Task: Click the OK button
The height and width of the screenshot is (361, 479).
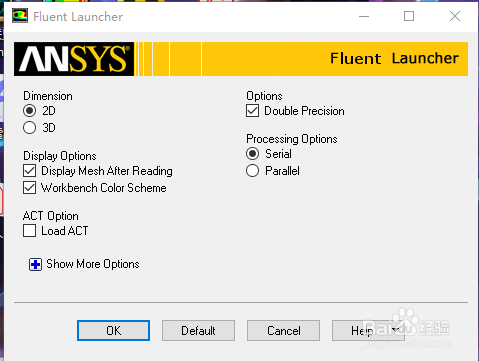Action: [x=113, y=331]
